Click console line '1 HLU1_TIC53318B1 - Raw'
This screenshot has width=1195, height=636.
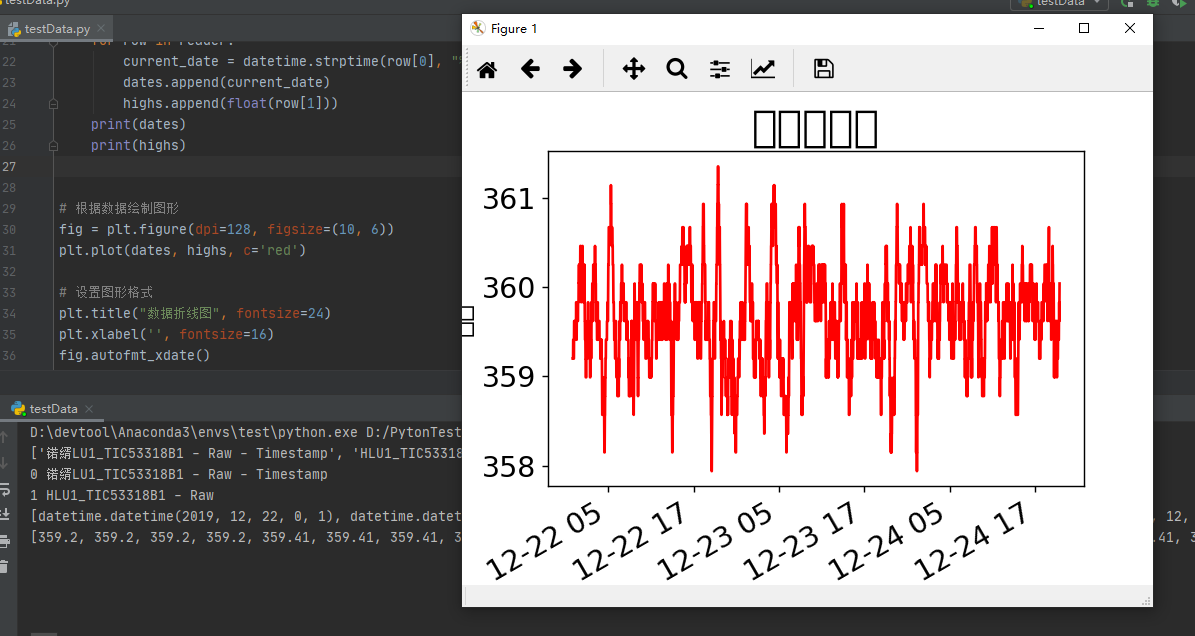[x=122, y=495]
